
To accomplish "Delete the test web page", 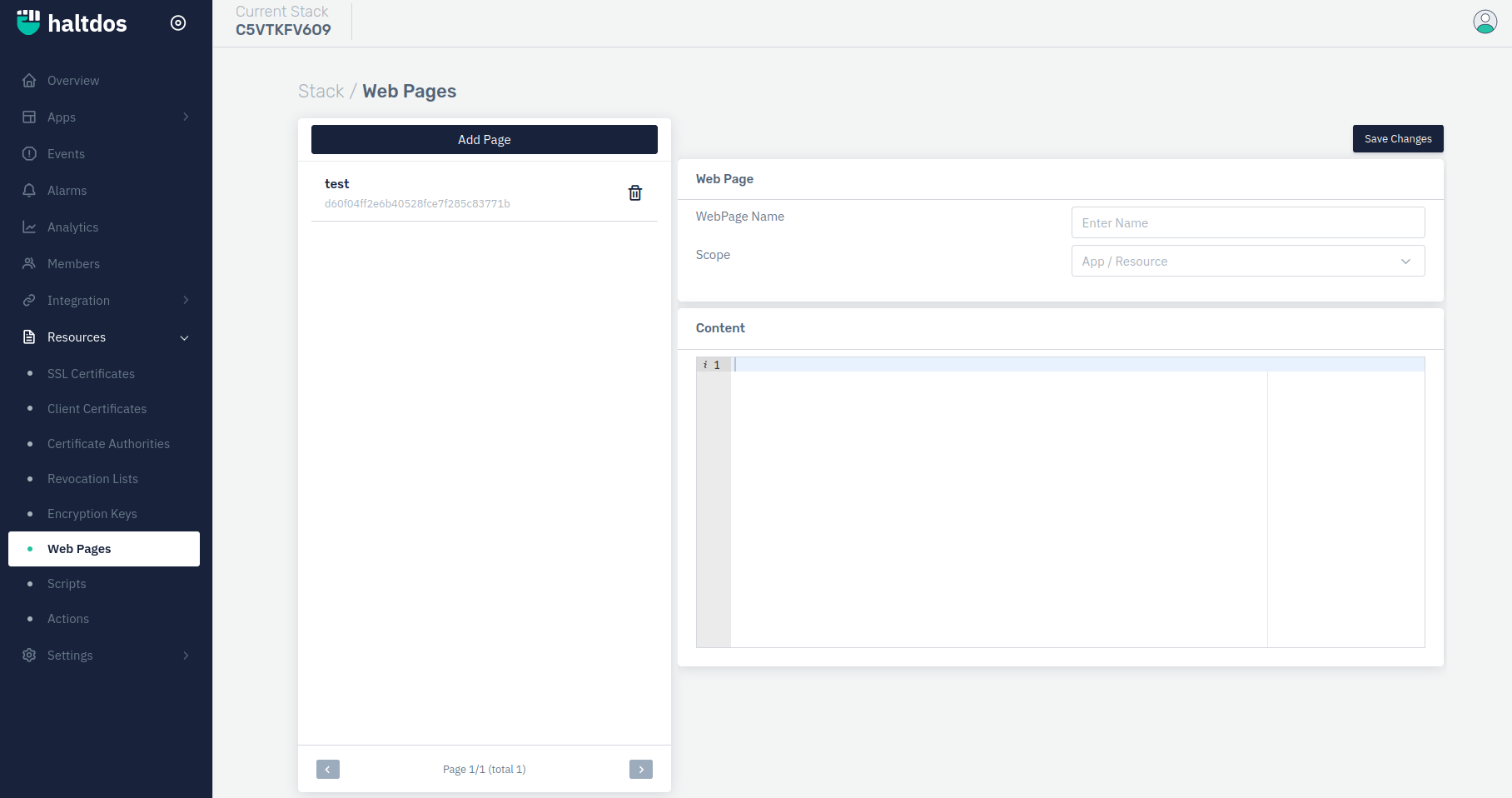I will tap(635, 192).
